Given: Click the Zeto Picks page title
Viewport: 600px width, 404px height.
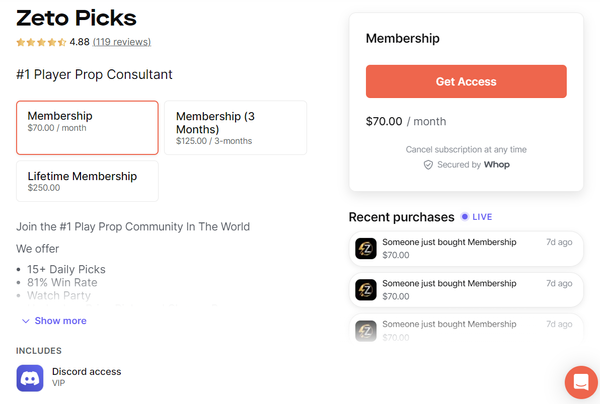Looking at the screenshot, I should [77, 18].
